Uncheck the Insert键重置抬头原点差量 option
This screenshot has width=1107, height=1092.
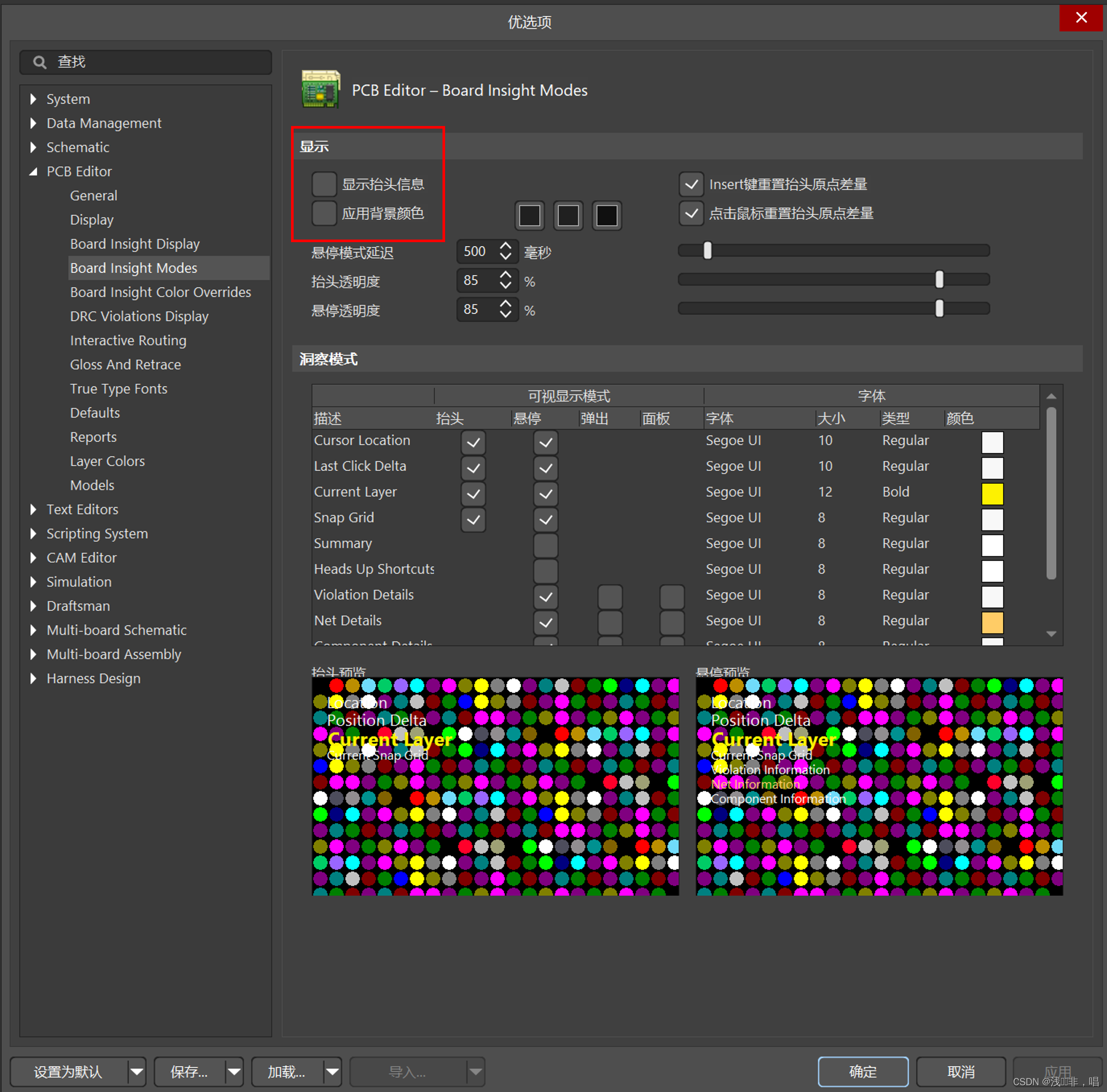tap(691, 185)
